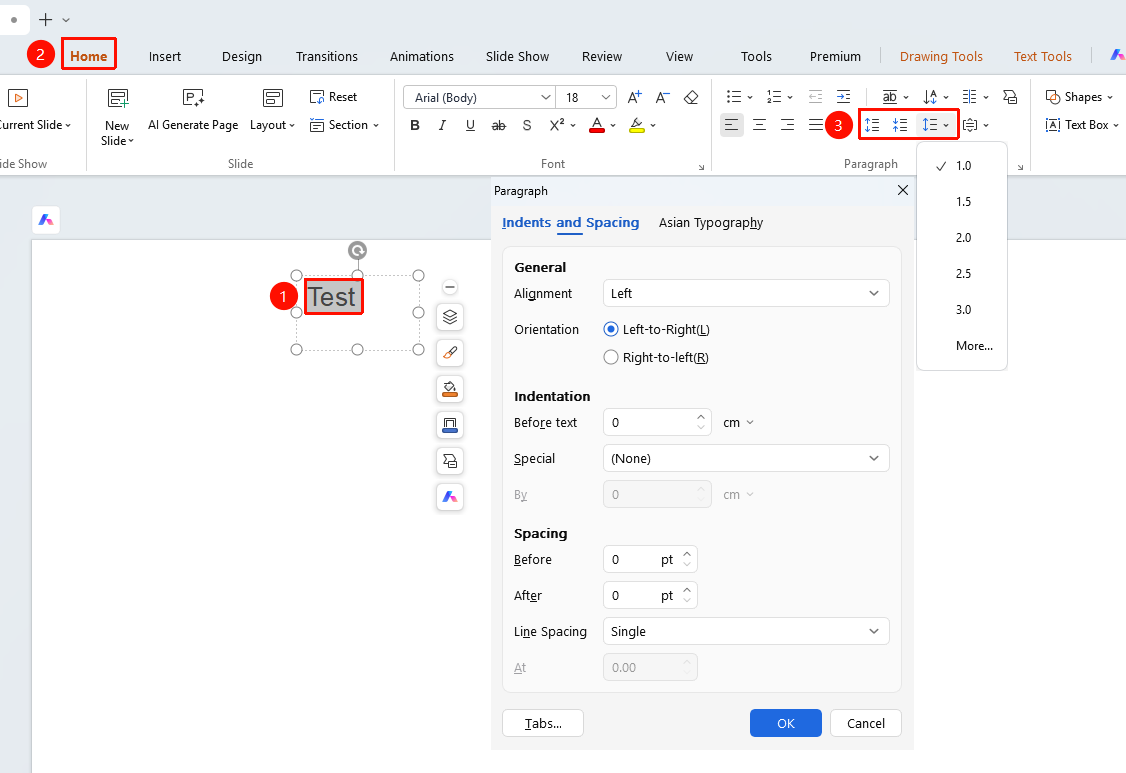The width and height of the screenshot is (1126, 773).
Task: Switch to the Asian Typography tab
Action: [711, 223]
